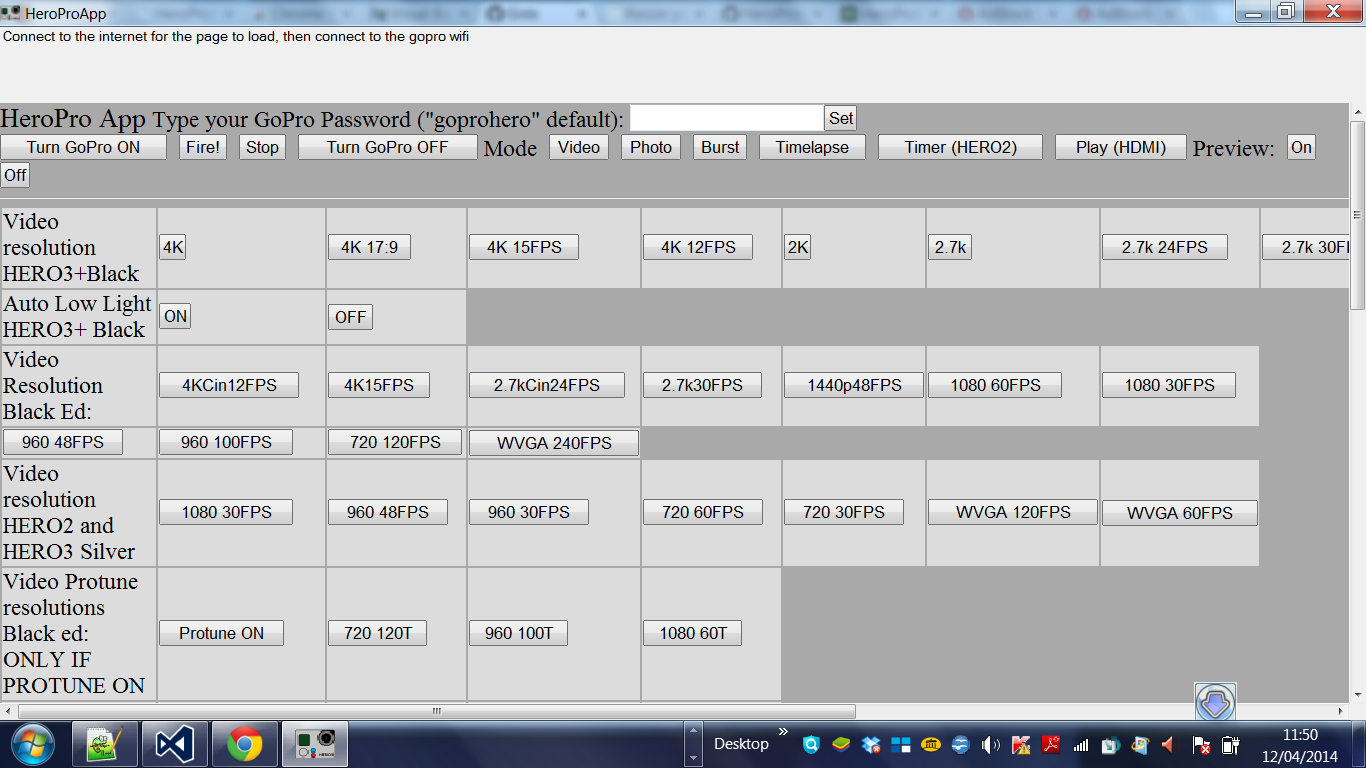Open the BlueStacks tray icon
The height and width of the screenshot is (768, 1366).
(x=841, y=745)
